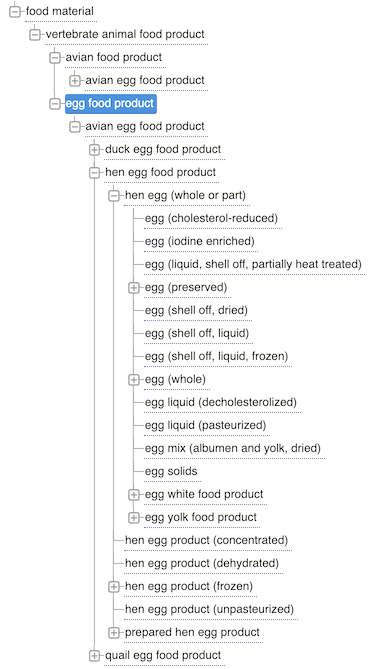The image size is (372, 669).
Task: Collapse the food material node
Action: coord(15,12)
